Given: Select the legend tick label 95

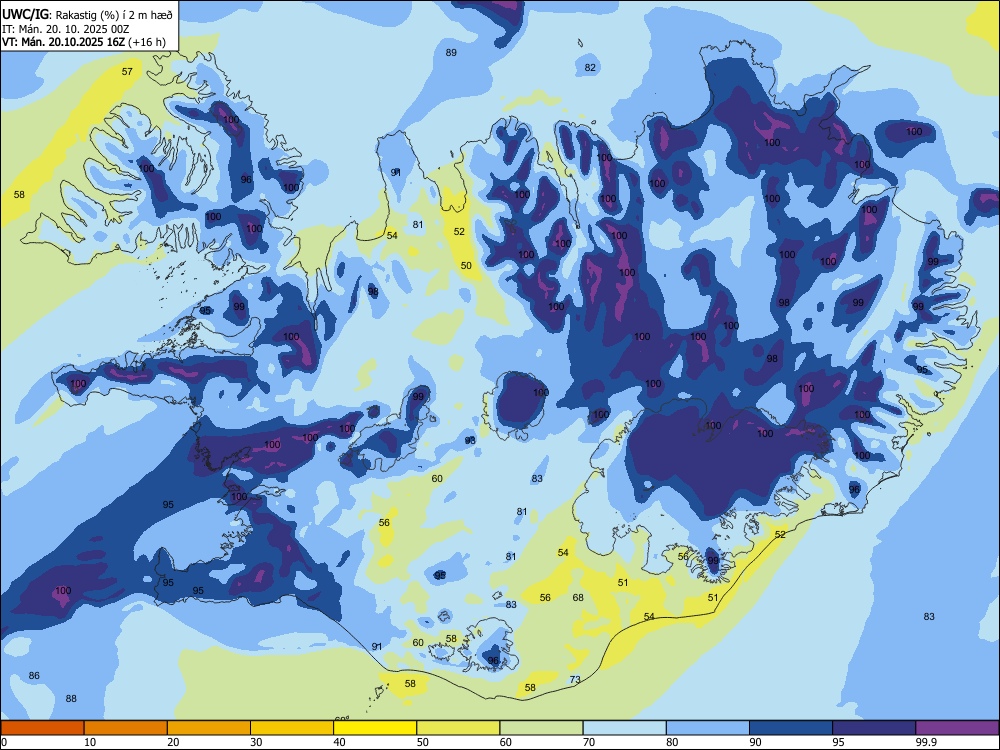Looking at the screenshot, I should point(838,742).
